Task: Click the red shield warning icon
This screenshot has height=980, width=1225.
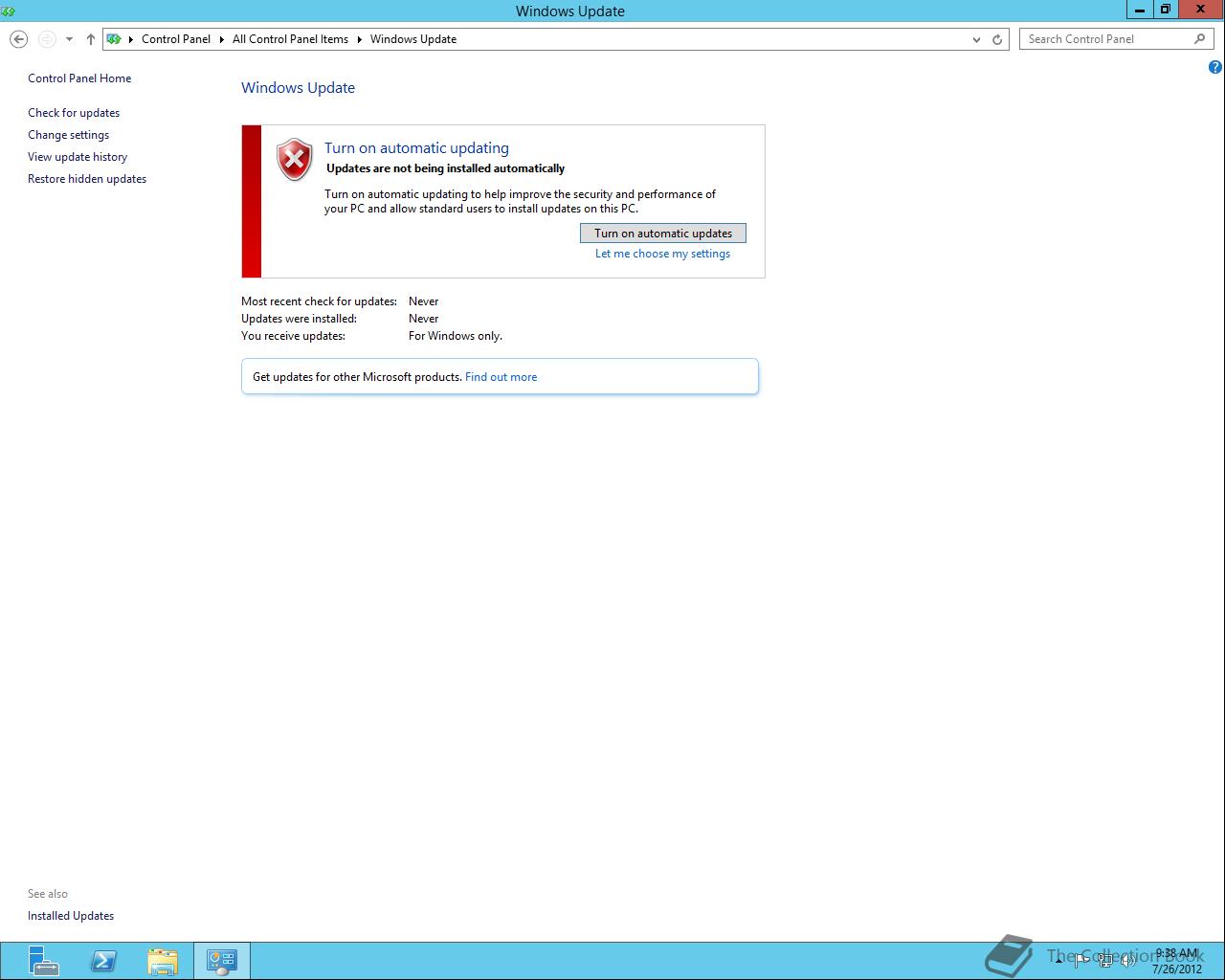Action: pyautogui.click(x=295, y=160)
